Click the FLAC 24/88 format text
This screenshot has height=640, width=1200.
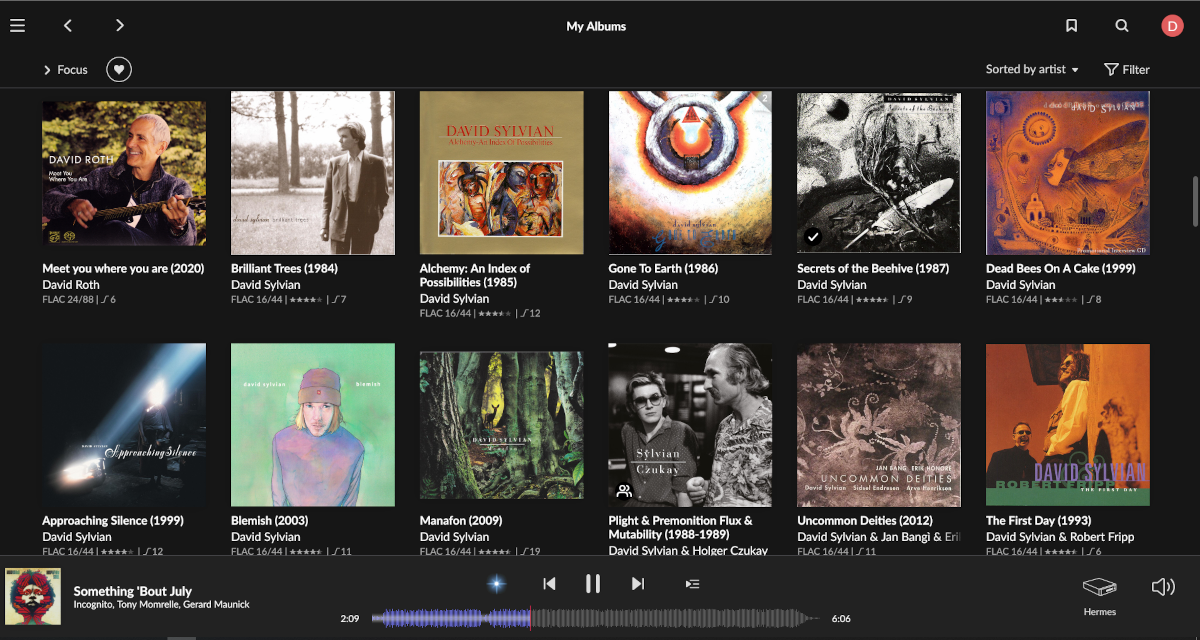66,300
